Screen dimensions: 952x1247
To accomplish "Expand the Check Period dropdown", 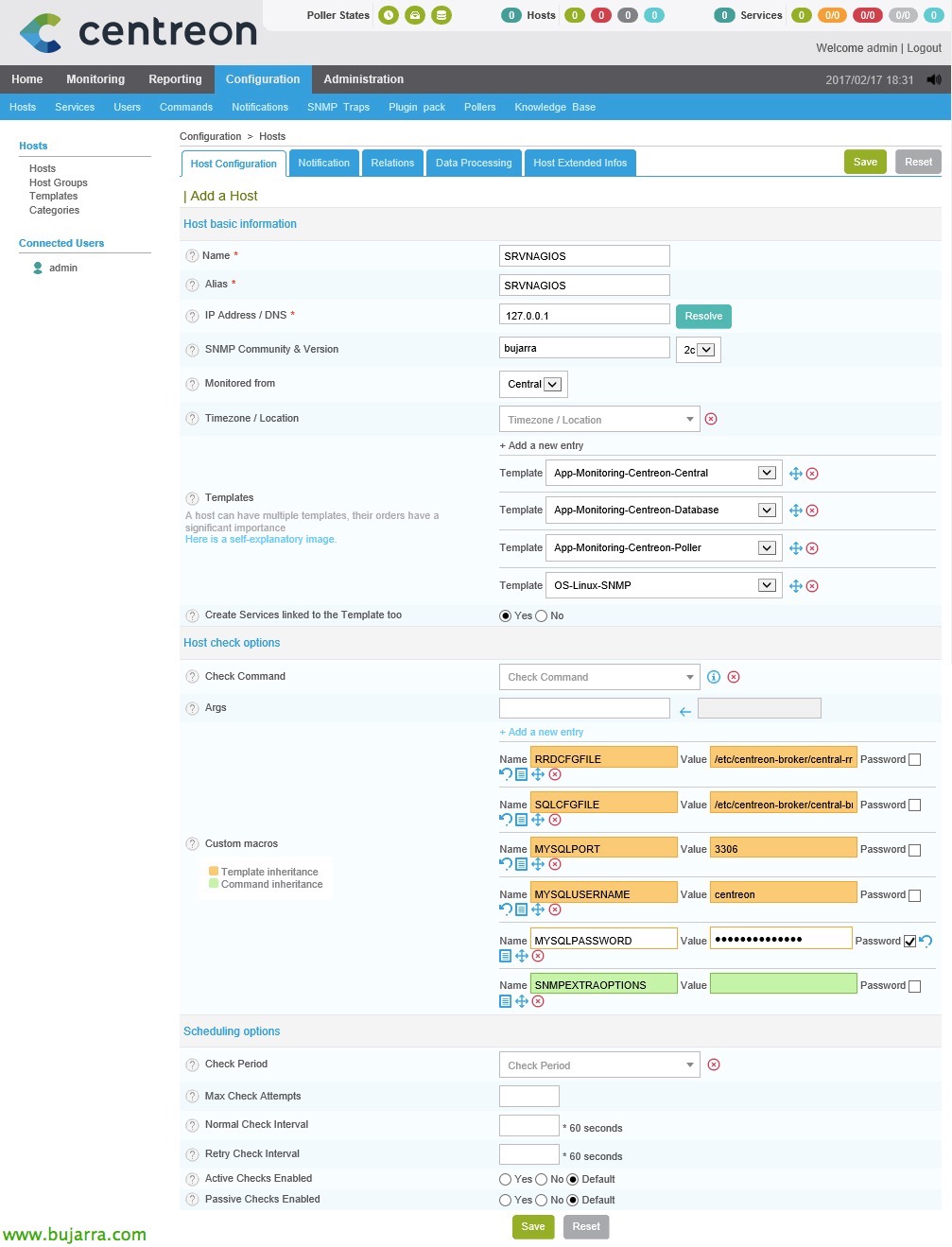I will [x=598, y=1065].
